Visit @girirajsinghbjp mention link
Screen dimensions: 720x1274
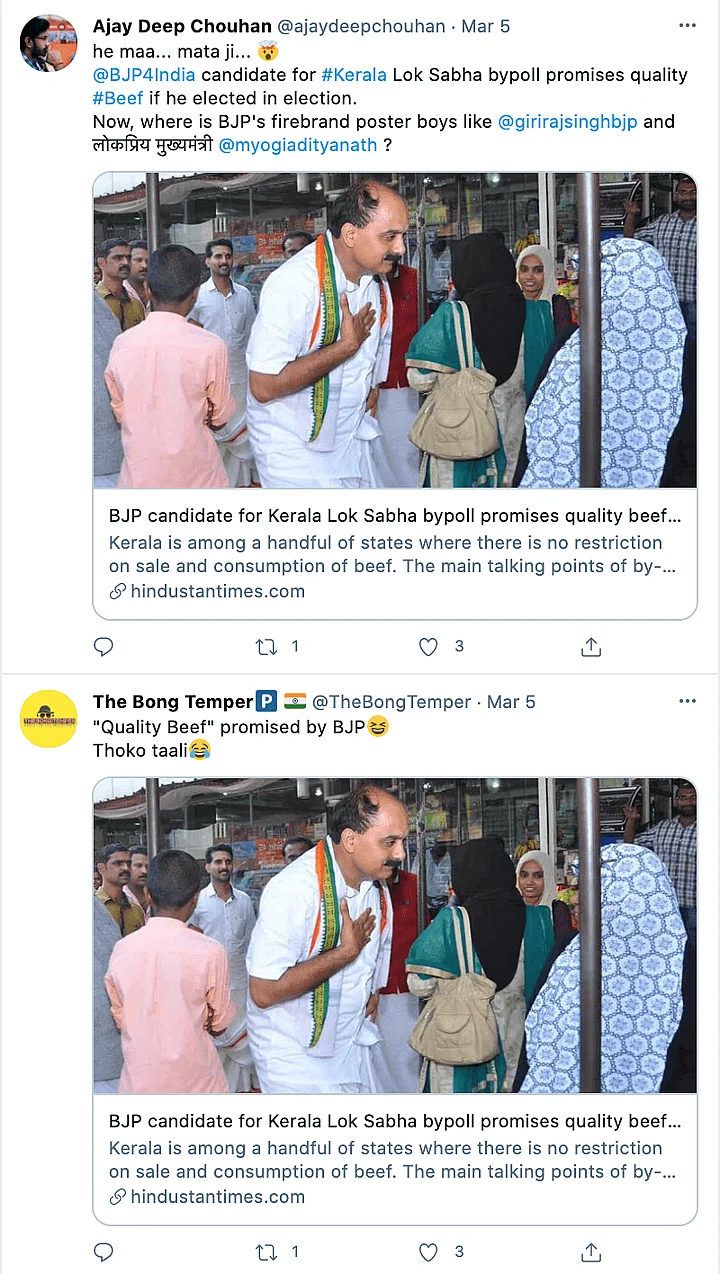(566, 122)
